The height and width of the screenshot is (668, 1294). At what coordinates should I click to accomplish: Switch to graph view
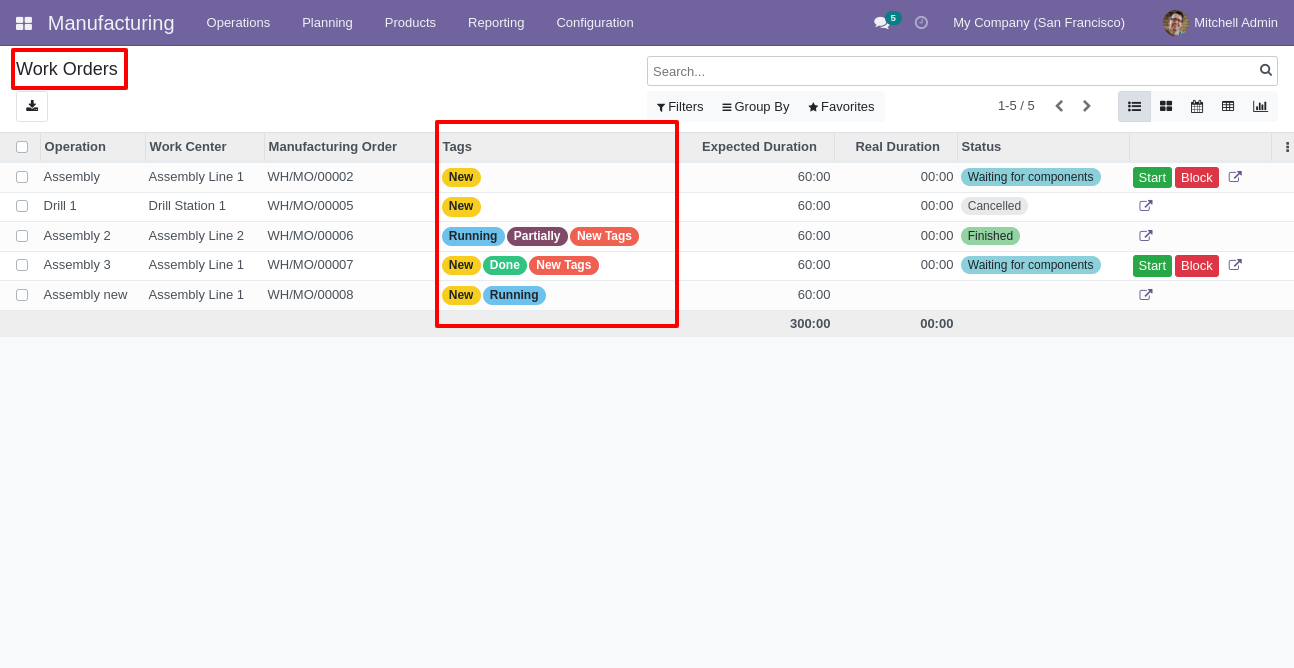(1260, 106)
